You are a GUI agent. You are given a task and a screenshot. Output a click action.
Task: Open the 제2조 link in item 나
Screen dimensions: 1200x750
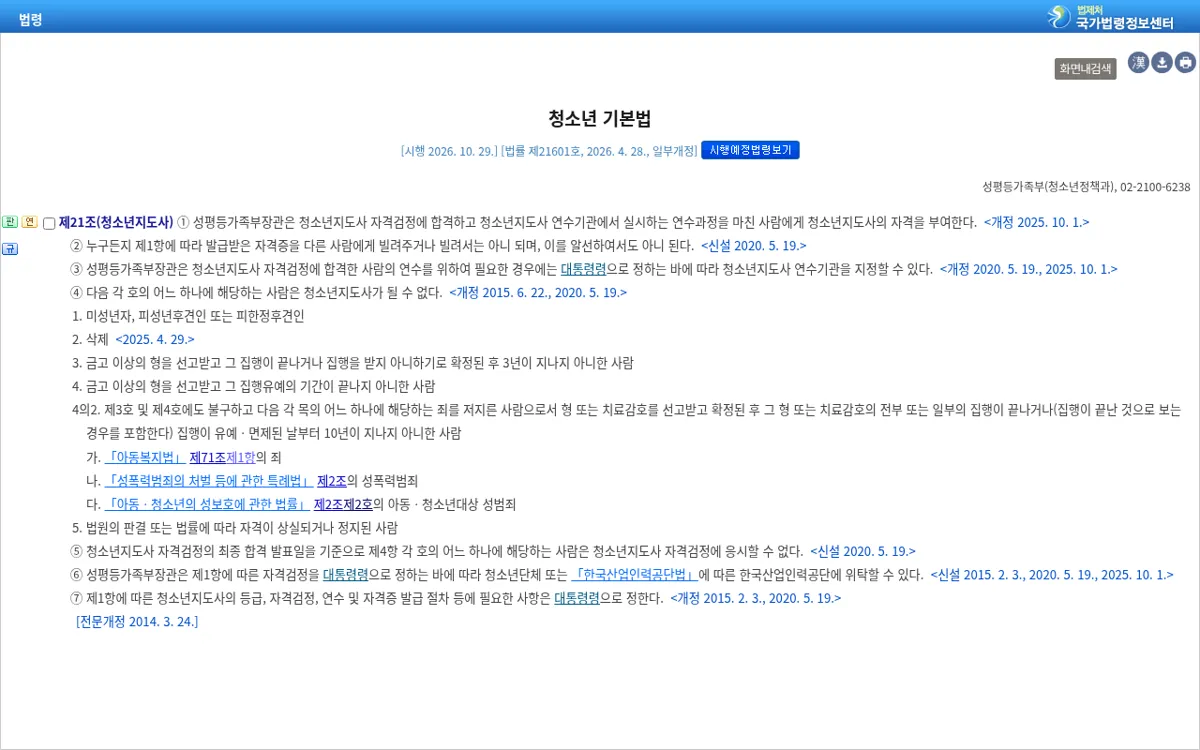tap(331, 481)
